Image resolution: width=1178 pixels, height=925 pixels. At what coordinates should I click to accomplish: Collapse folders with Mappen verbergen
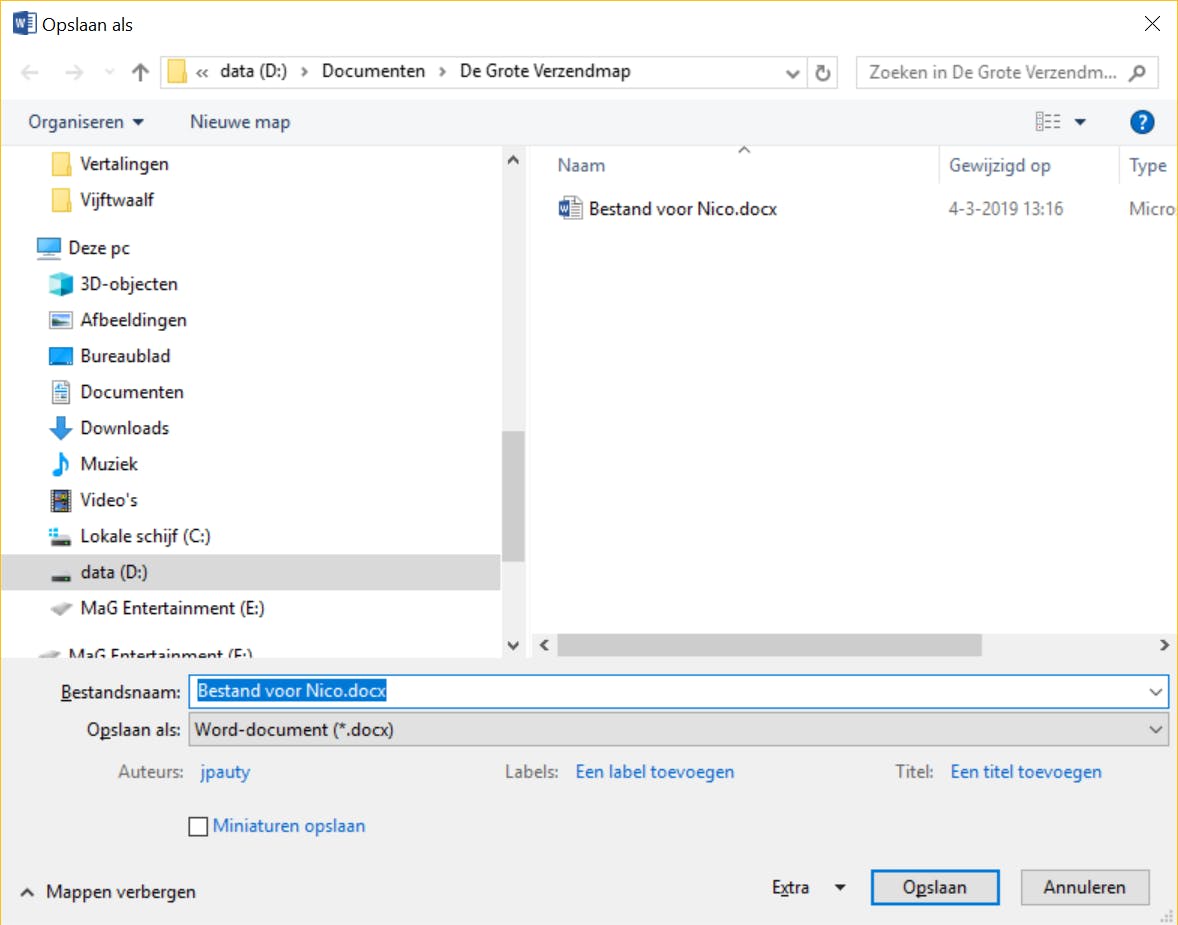108,892
